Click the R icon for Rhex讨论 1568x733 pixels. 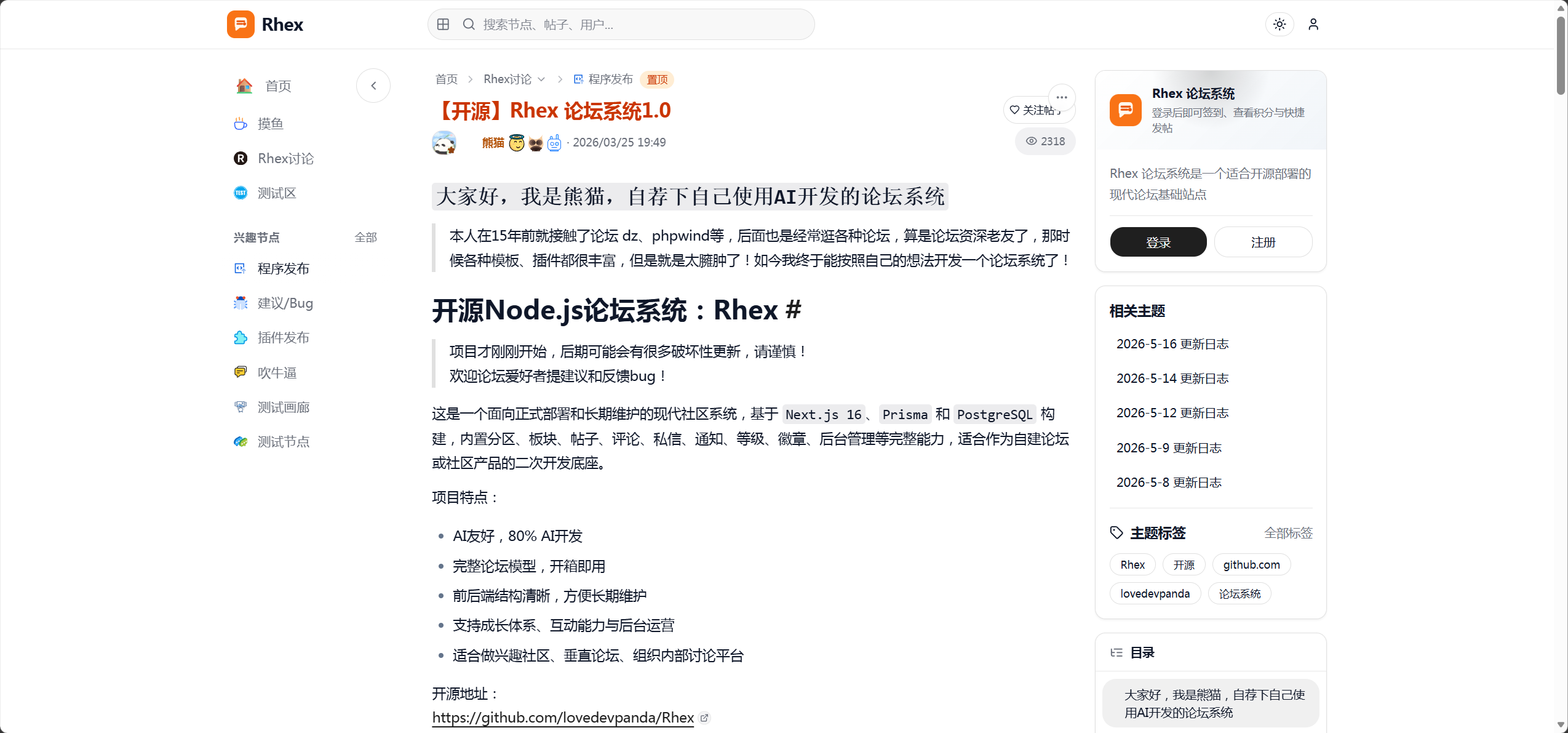[x=241, y=159]
